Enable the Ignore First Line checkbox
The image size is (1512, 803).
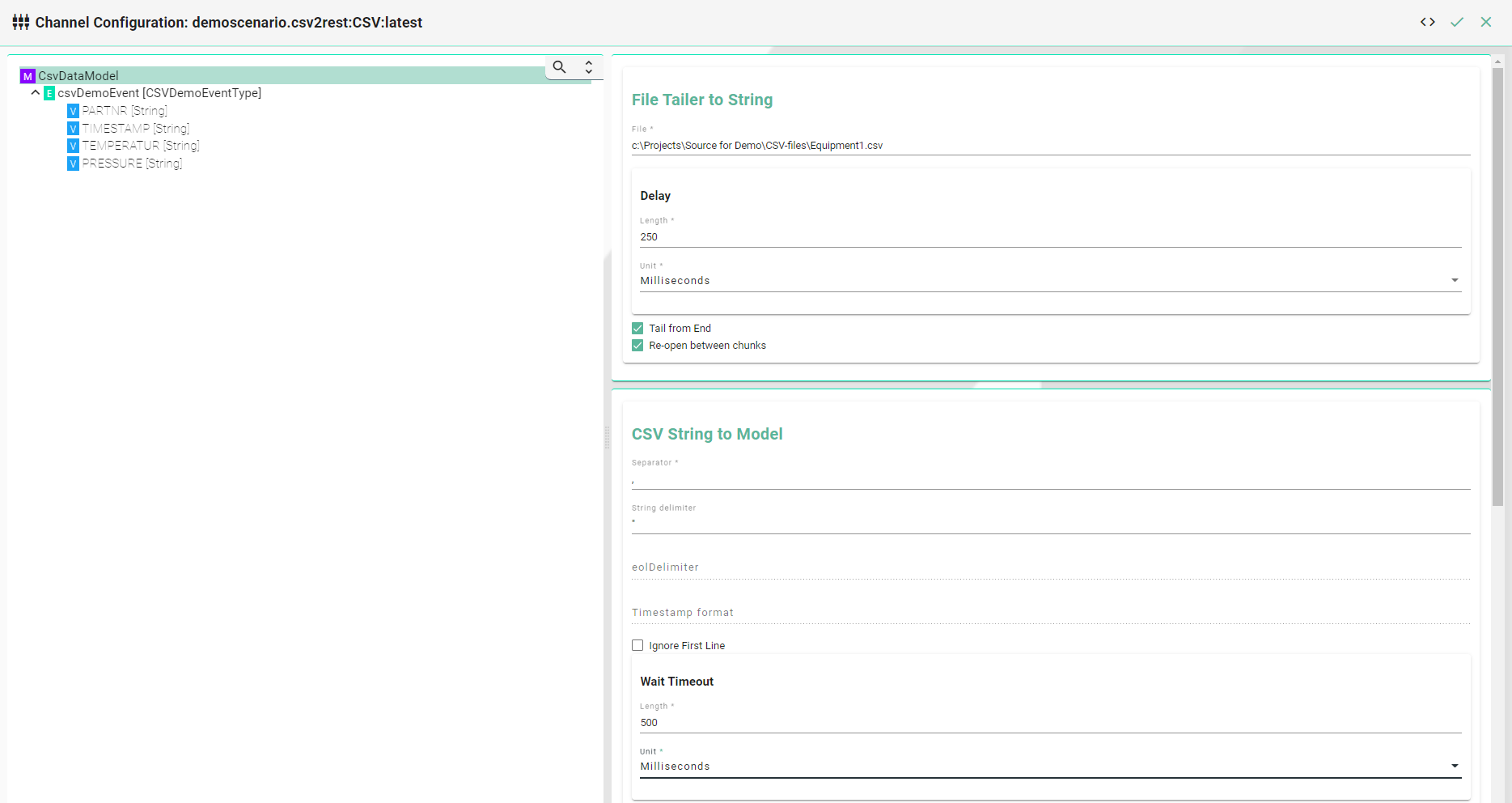tap(637, 645)
